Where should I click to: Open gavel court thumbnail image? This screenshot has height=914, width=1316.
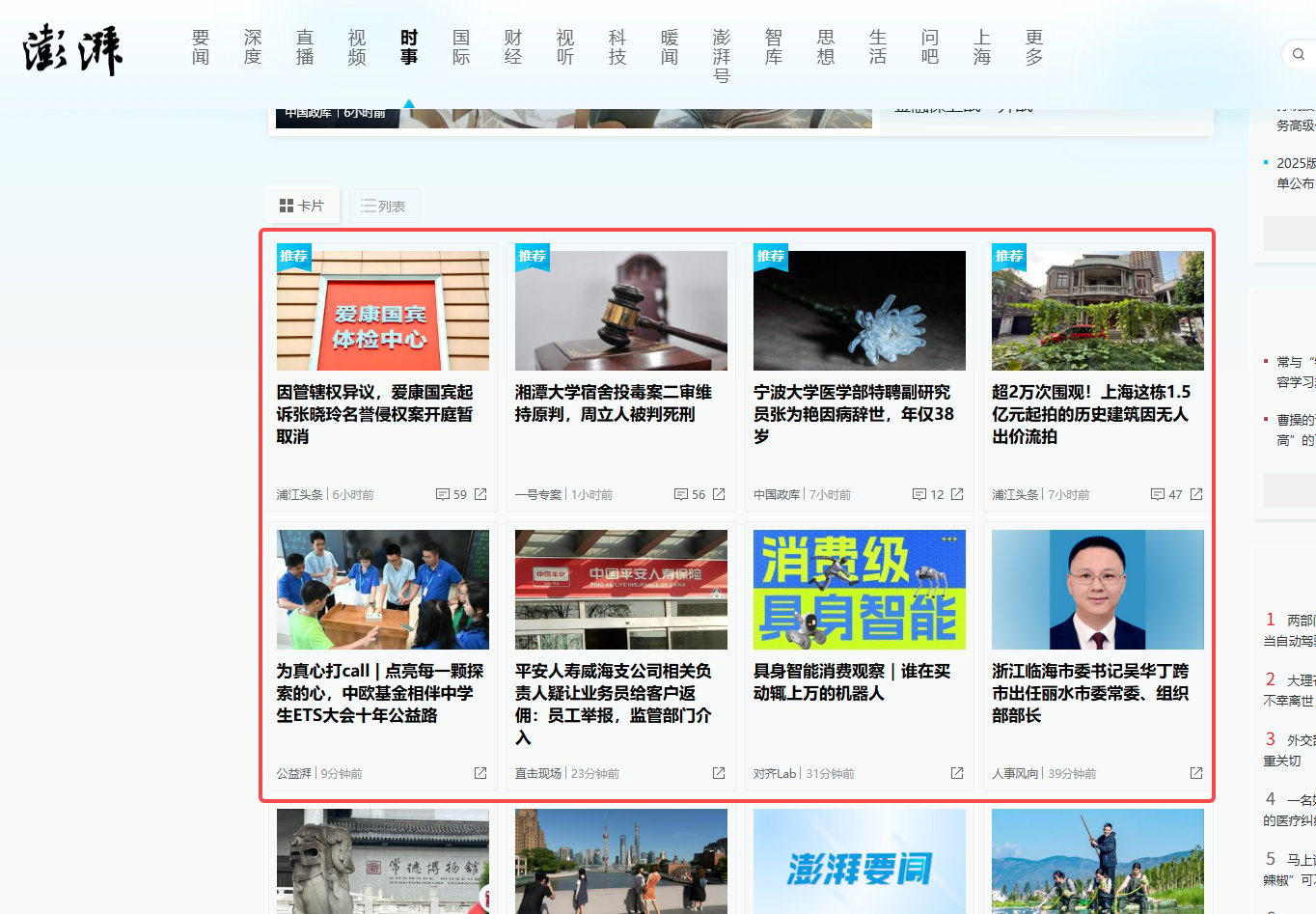coord(621,311)
